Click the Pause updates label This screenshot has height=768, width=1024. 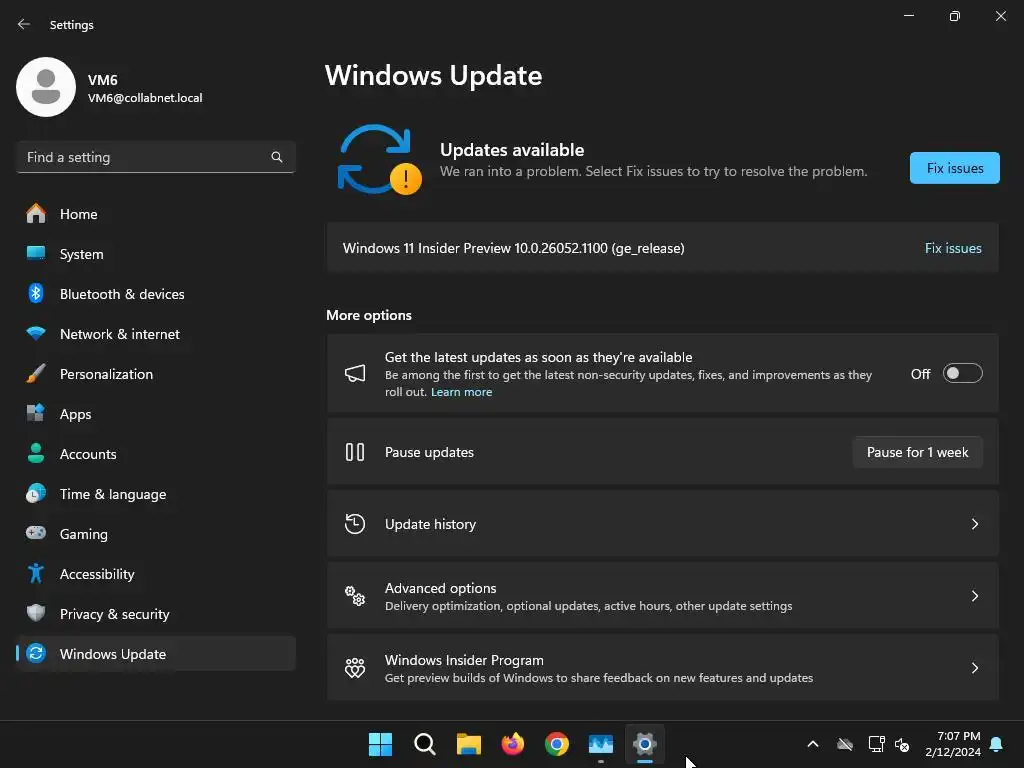(x=429, y=452)
